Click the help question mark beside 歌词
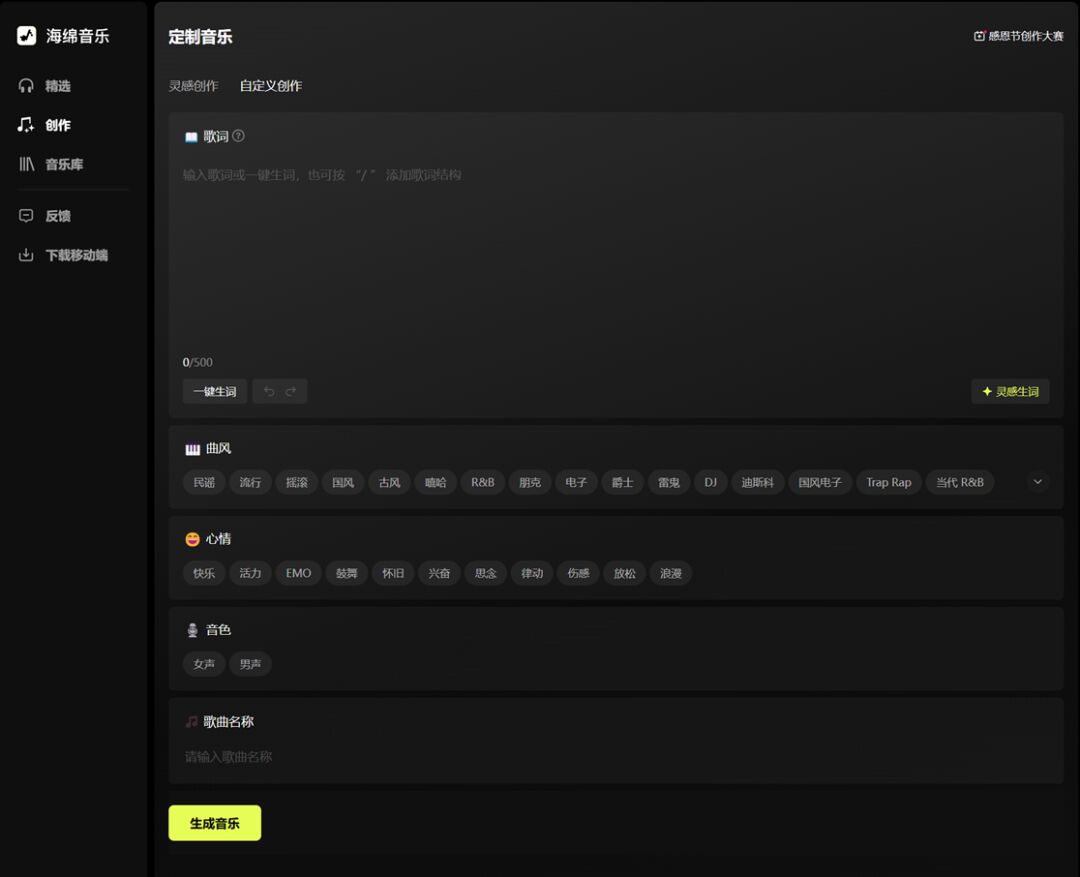This screenshot has height=877, width=1080. coord(238,136)
